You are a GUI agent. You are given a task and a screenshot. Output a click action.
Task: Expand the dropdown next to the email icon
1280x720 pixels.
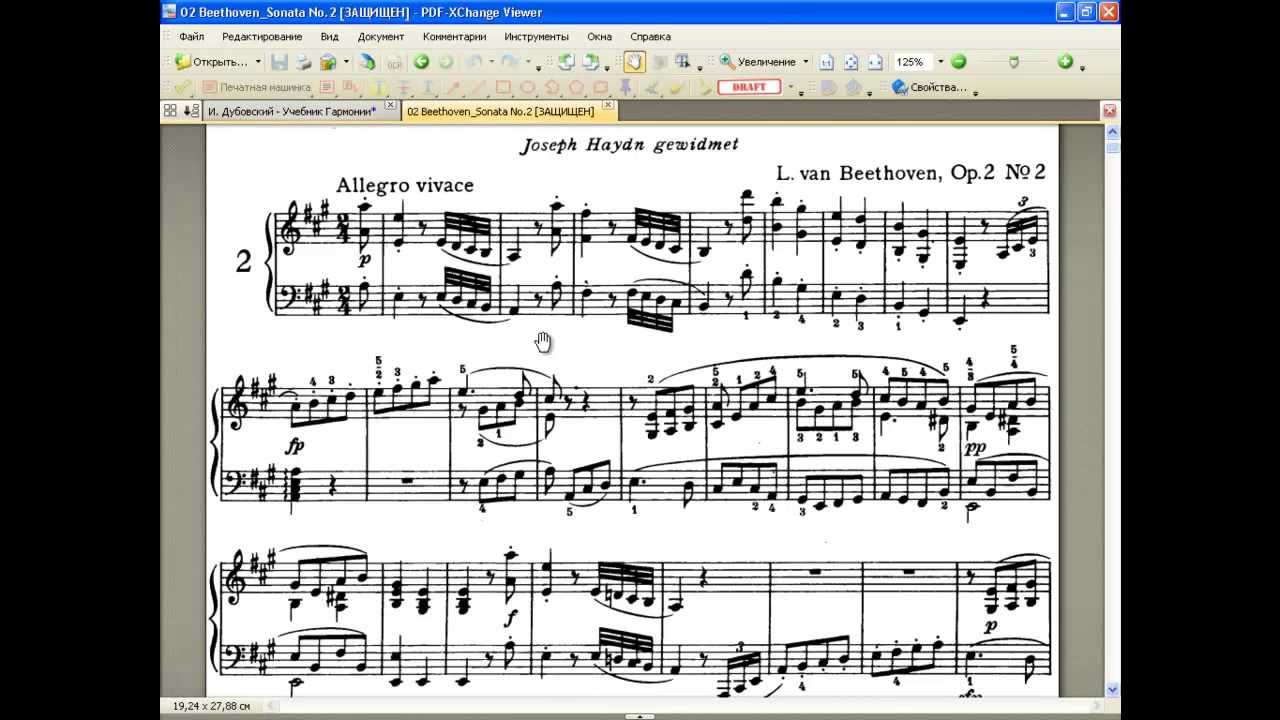point(346,62)
